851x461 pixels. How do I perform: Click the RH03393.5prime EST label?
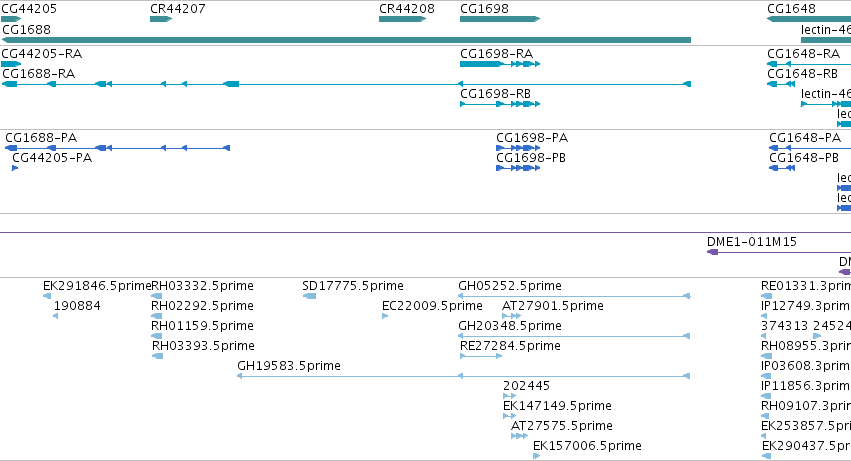(203, 346)
